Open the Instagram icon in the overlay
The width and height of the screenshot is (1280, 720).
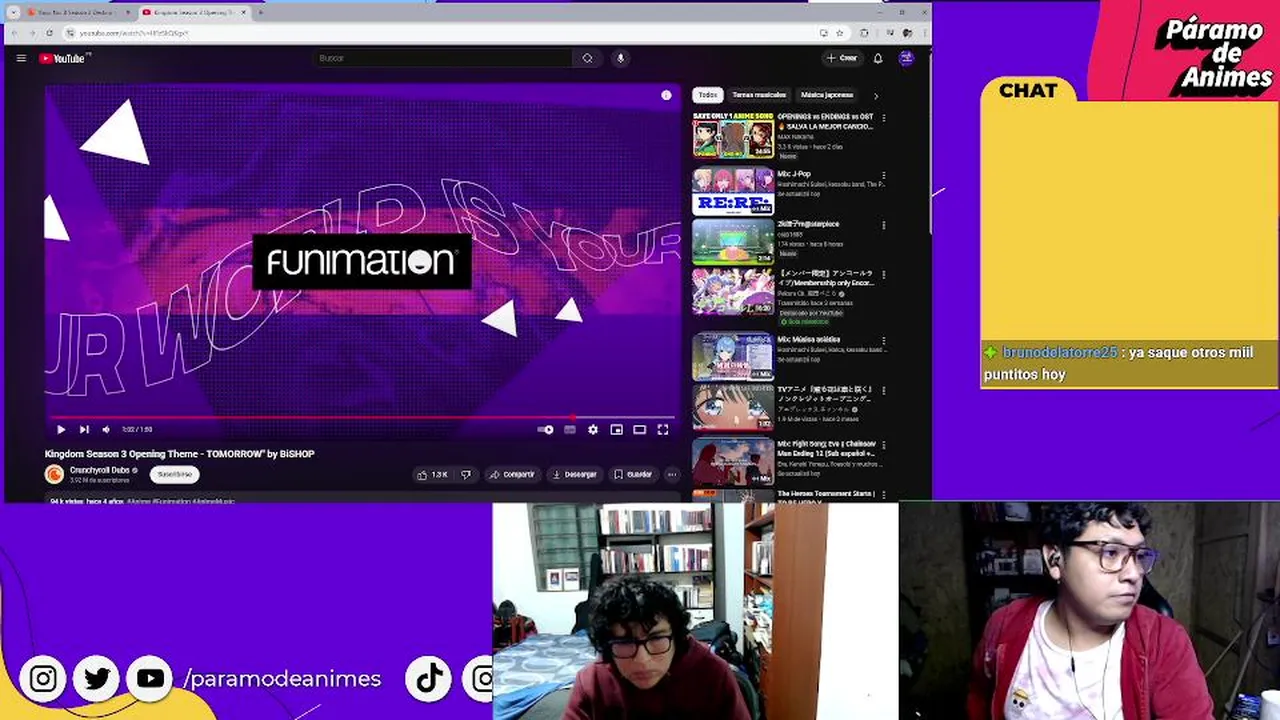(43, 679)
